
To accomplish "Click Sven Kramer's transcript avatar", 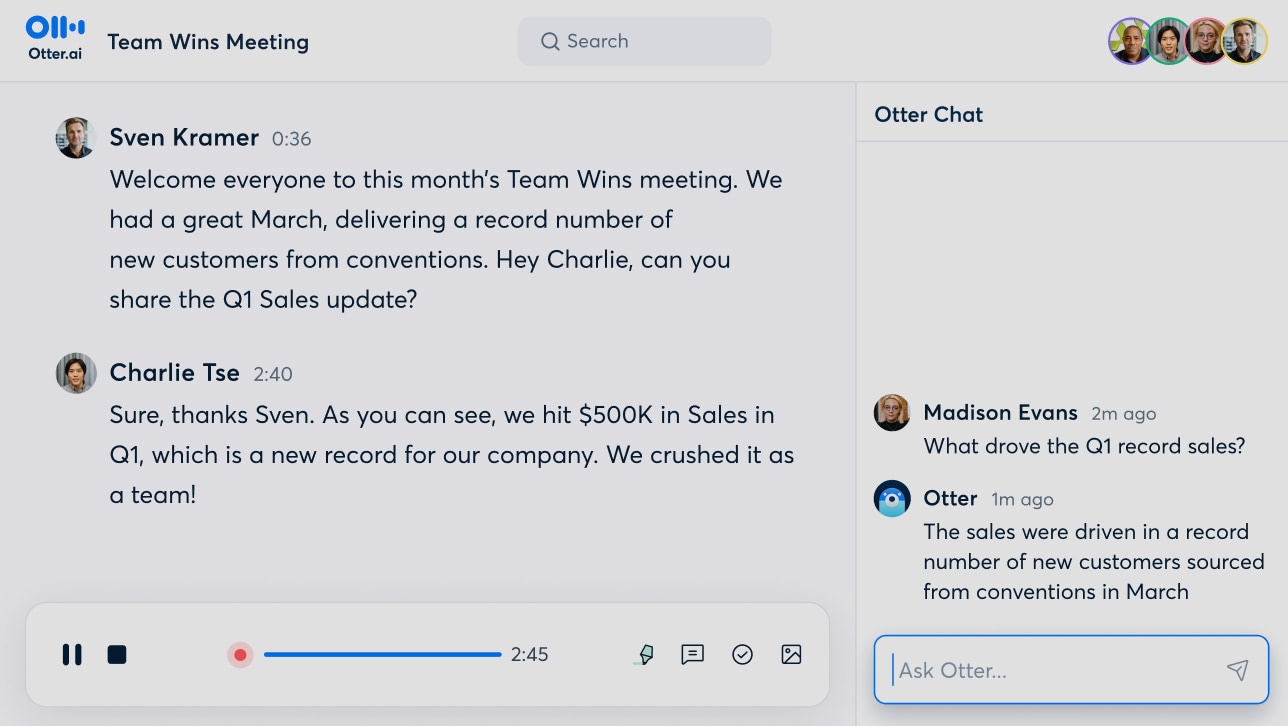I will tap(75, 138).
